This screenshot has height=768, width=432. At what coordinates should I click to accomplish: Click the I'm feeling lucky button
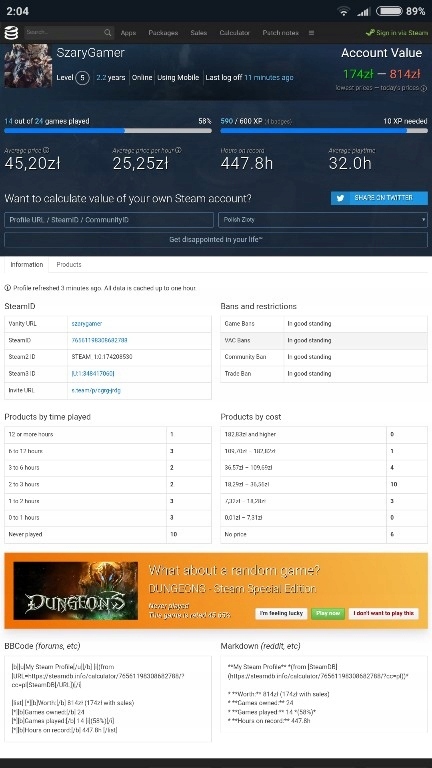click(x=281, y=613)
